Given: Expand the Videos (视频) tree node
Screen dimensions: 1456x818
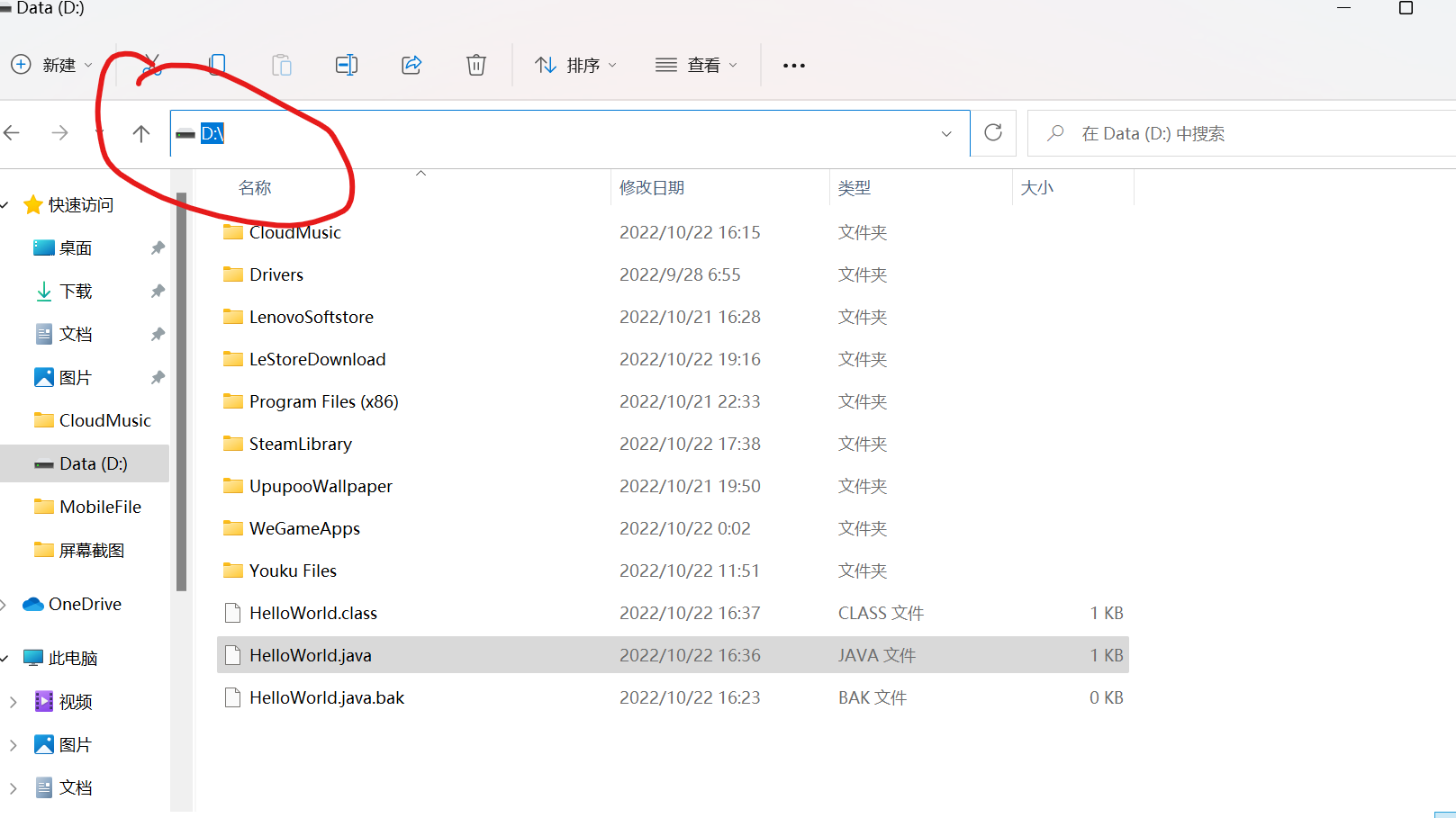Looking at the screenshot, I should point(13,701).
